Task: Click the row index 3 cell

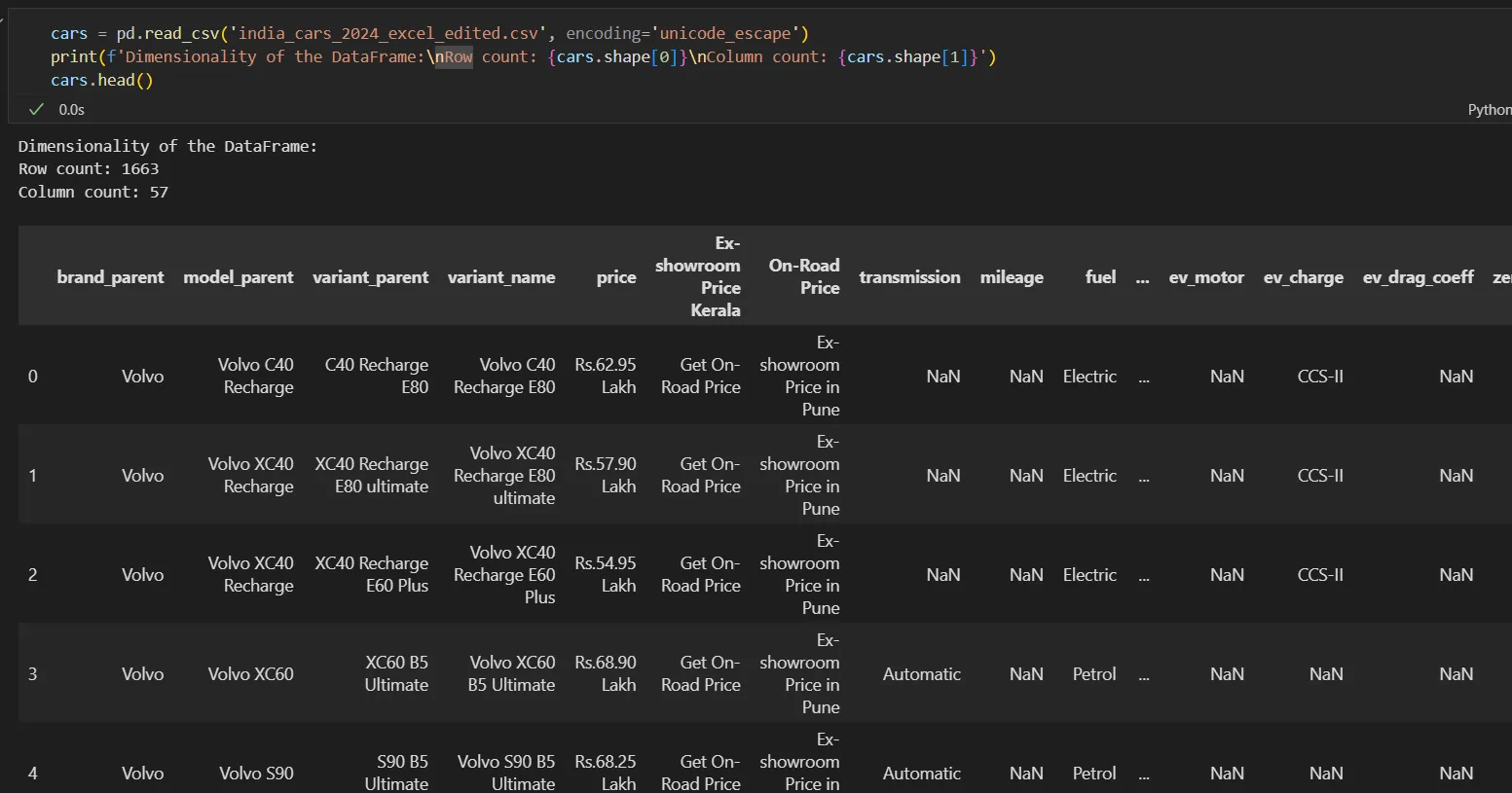Action: (x=32, y=673)
